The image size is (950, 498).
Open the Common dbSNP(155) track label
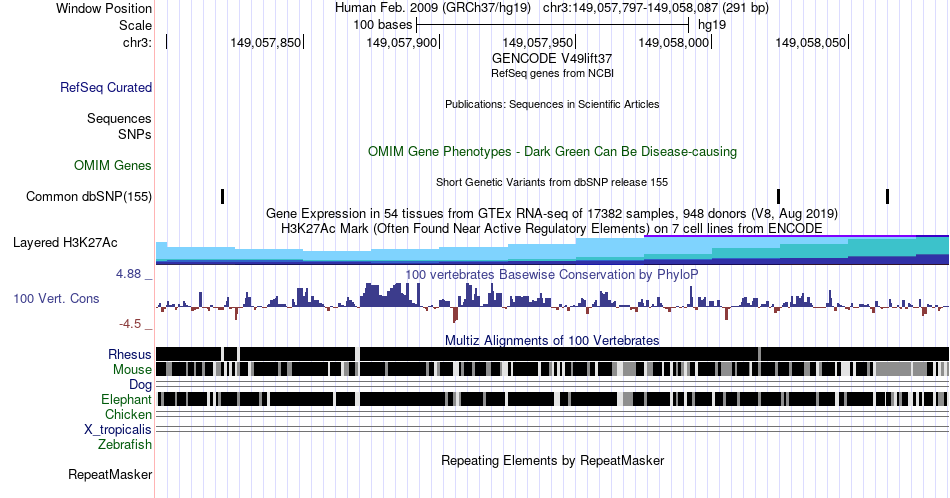(89, 196)
